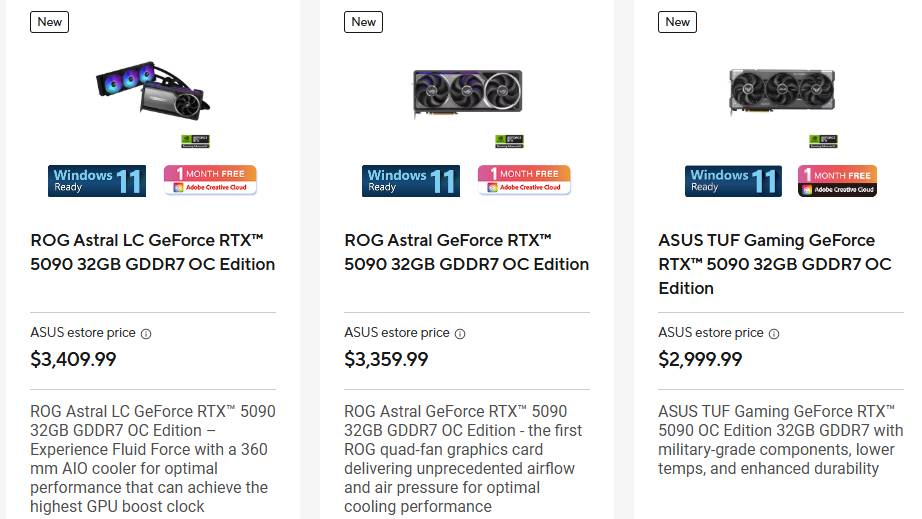Click GeForce RTX logo under TUF Gaming image
Viewport: 922px width, 519px height.
823,142
